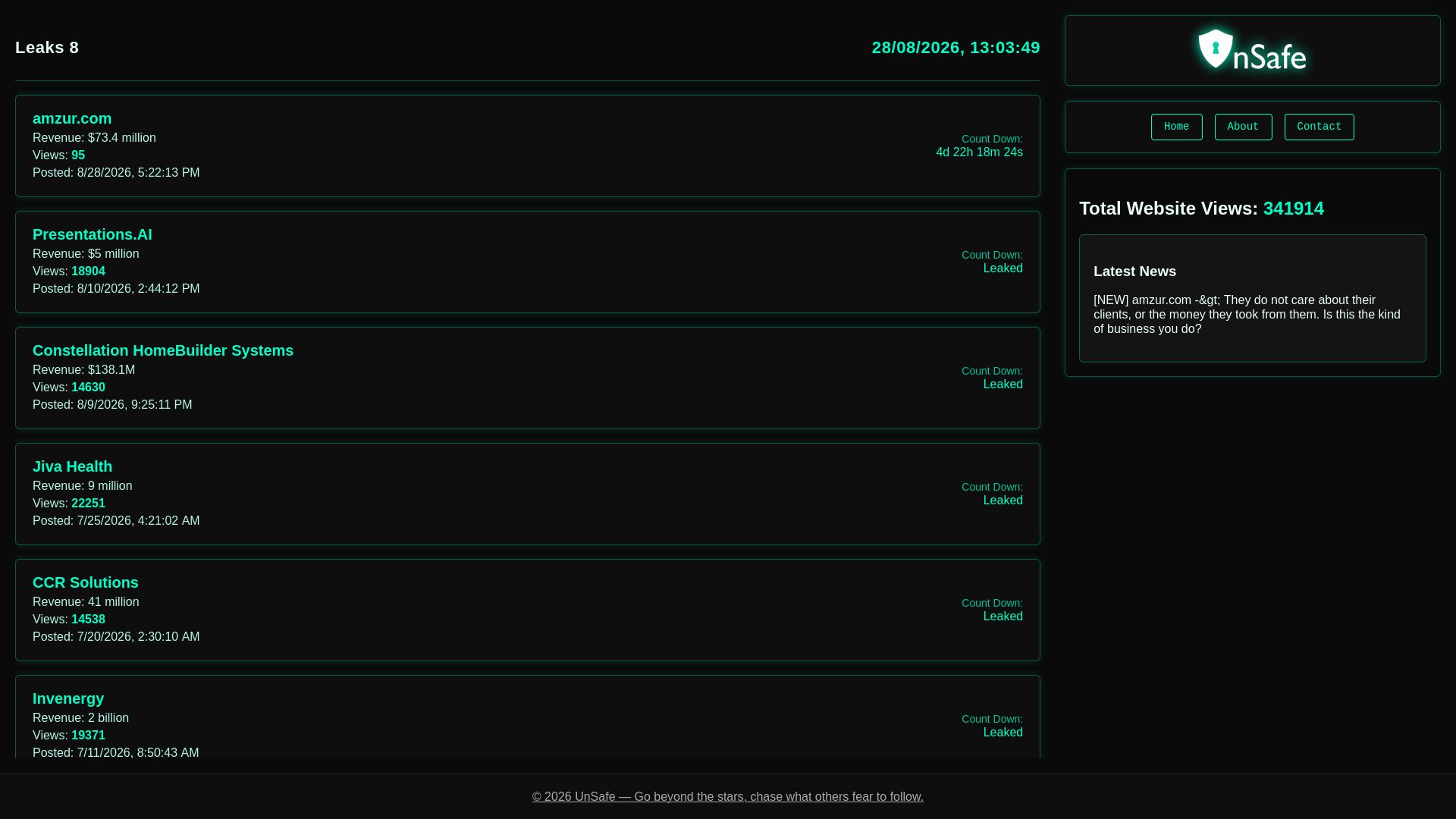Image resolution: width=1456 pixels, height=819 pixels.
Task: Click the Latest News heading
Action: pyautogui.click(x=1134, y=271)
